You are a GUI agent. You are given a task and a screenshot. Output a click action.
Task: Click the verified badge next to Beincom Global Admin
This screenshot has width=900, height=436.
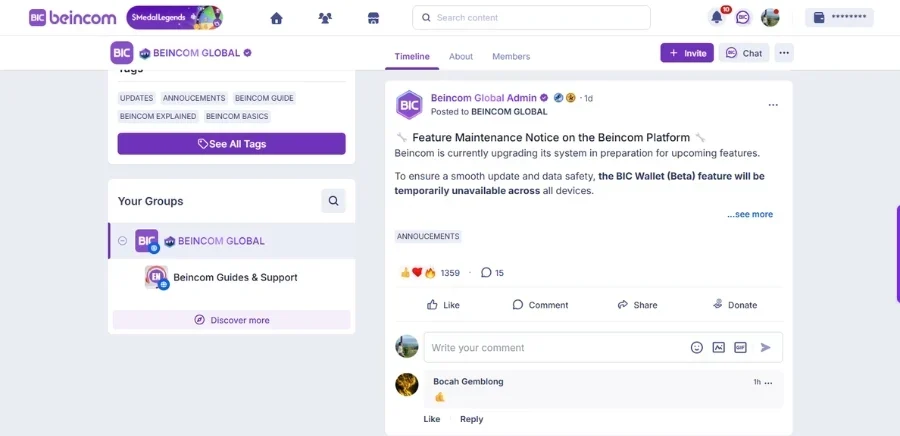(x=544, y=98)
